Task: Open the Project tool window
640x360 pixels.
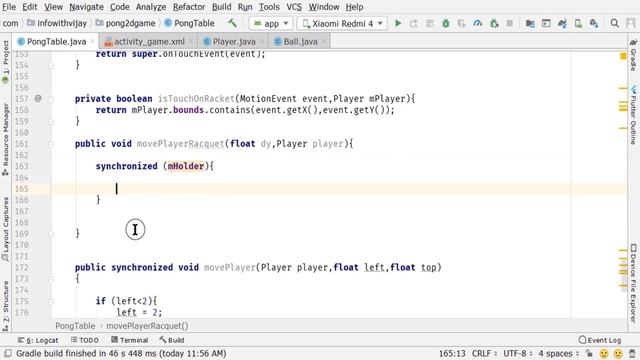Action: pyautogui.click(x=5, y=61)
